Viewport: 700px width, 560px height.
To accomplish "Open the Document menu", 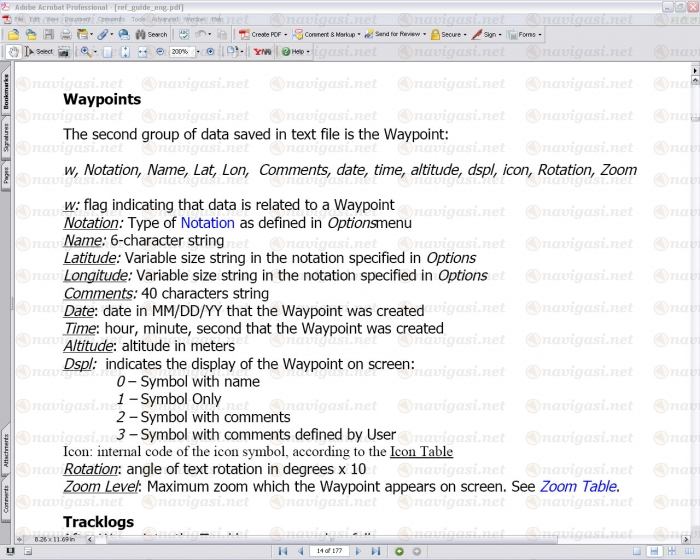I will 76,19.
